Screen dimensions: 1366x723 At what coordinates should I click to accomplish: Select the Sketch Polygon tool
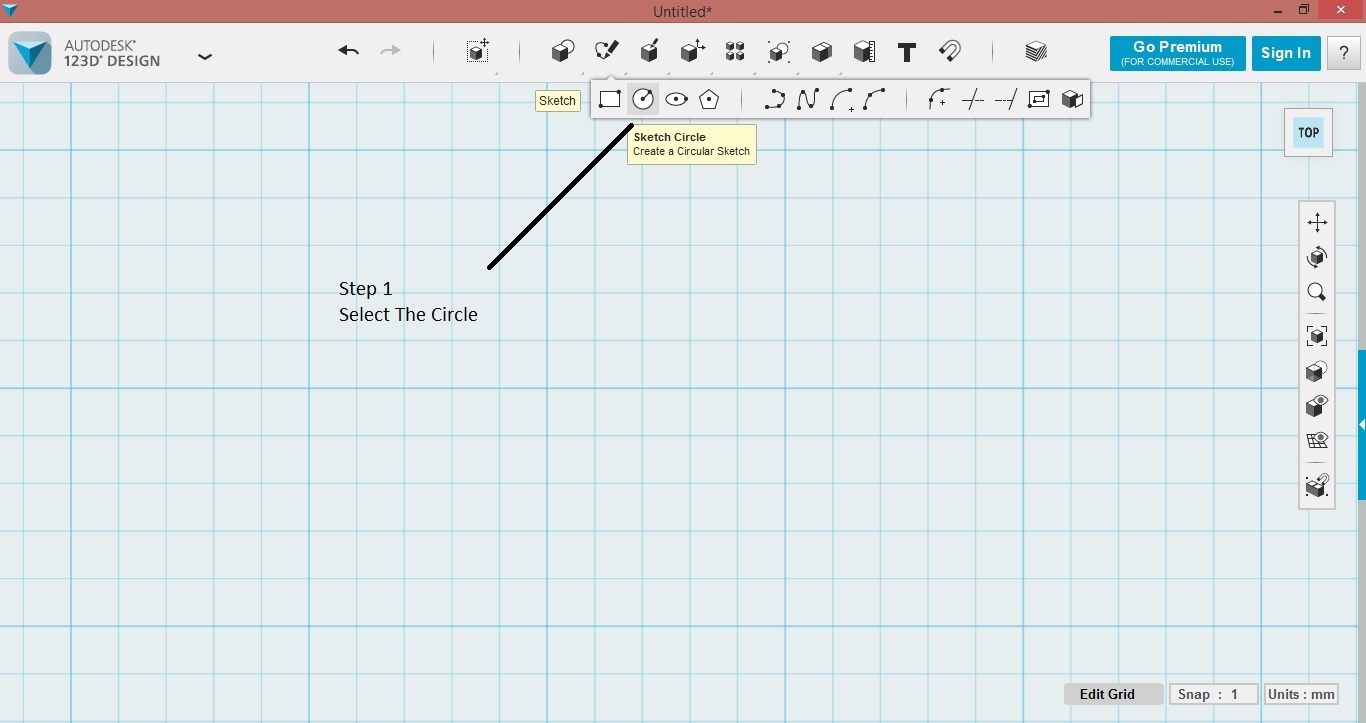710,99
